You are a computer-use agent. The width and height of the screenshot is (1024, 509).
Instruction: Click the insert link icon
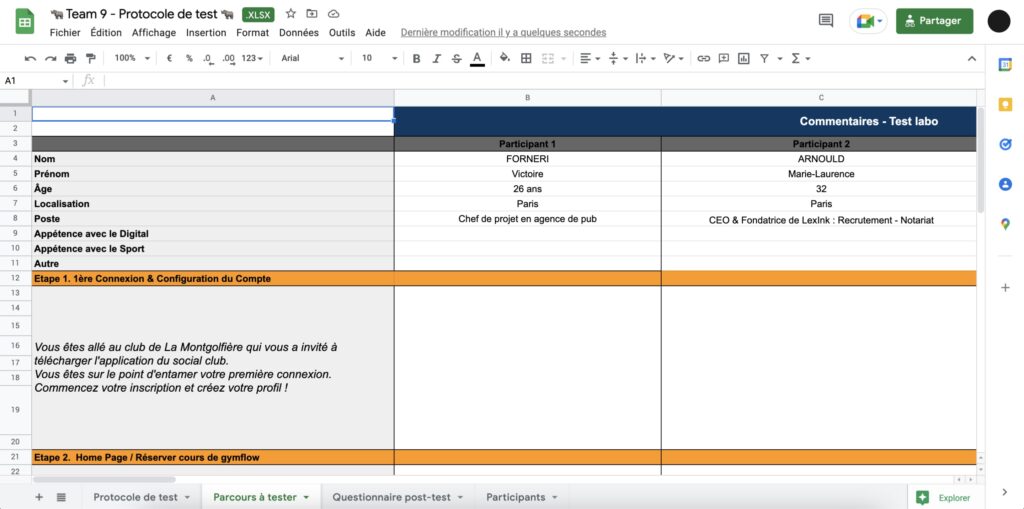tap(703, 58)
